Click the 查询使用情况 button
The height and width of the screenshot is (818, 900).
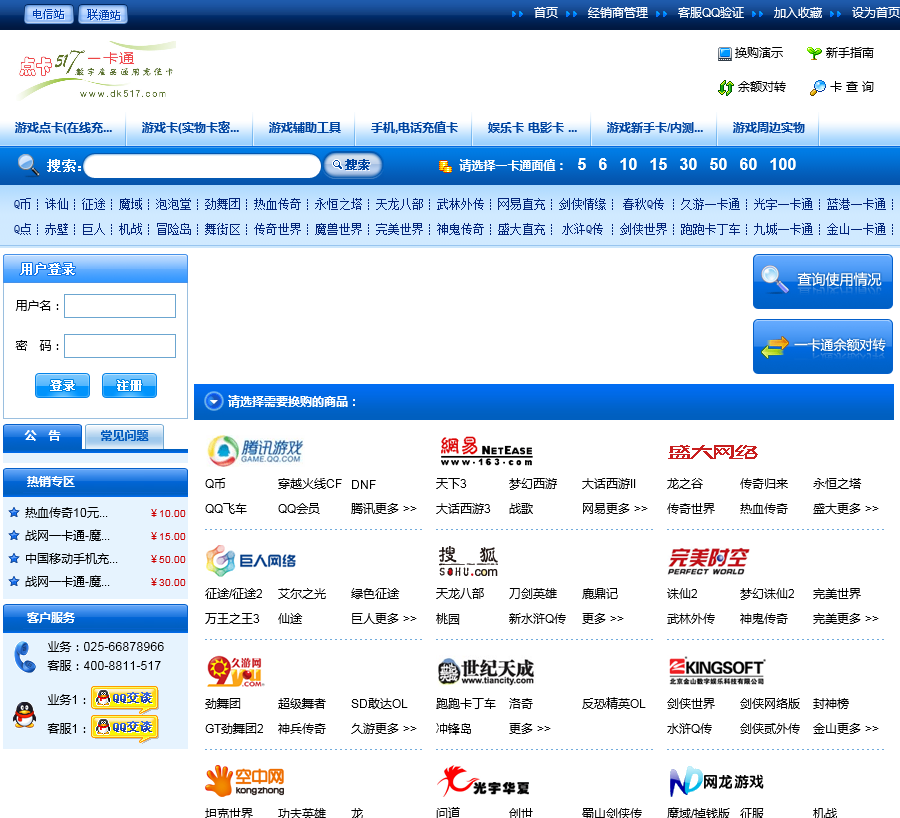coord(823,281)
